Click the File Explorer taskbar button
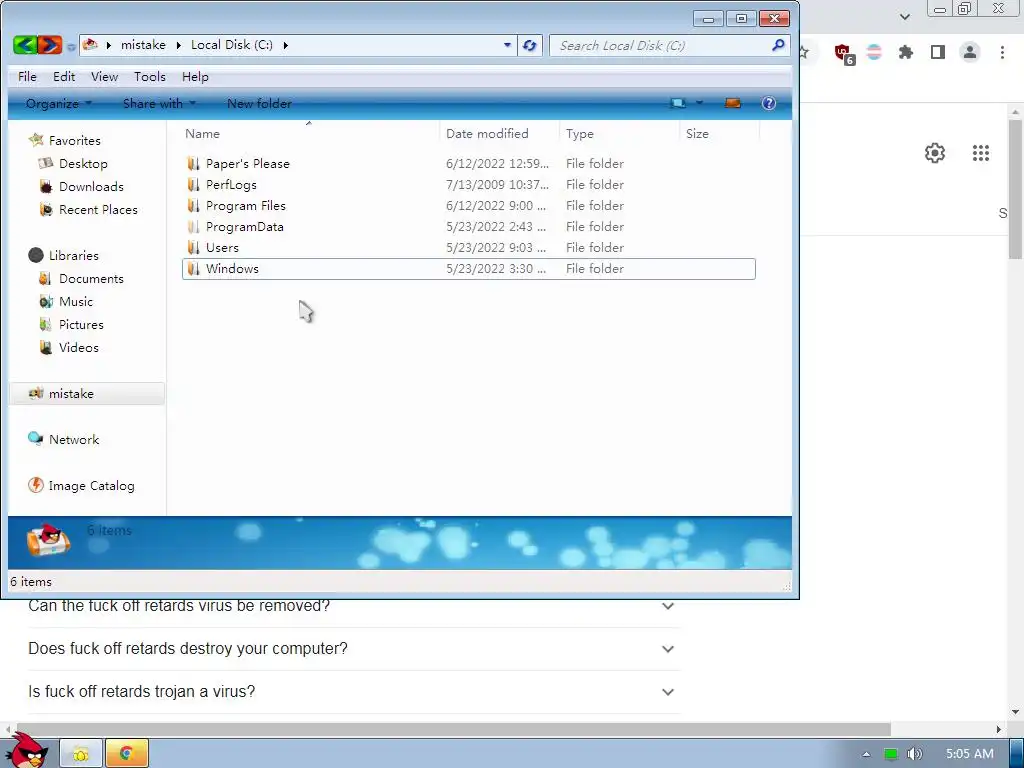Screen dimensions: 1024x768 [x=81, y=754]
